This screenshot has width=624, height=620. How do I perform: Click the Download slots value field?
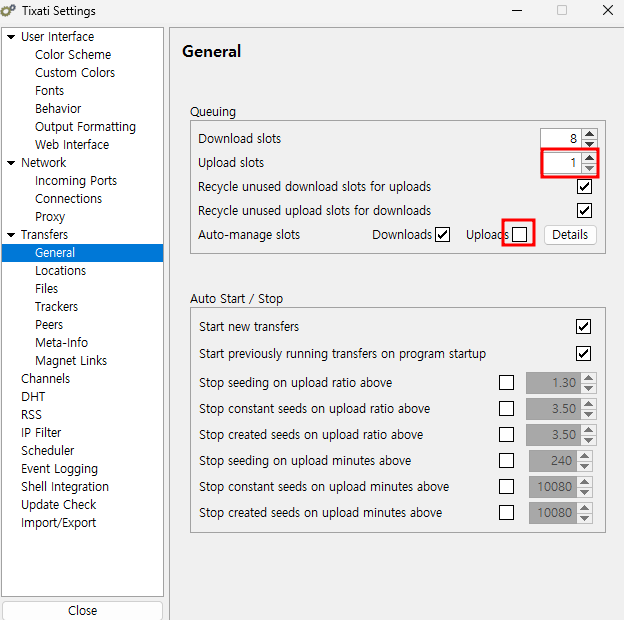point(560,138)
